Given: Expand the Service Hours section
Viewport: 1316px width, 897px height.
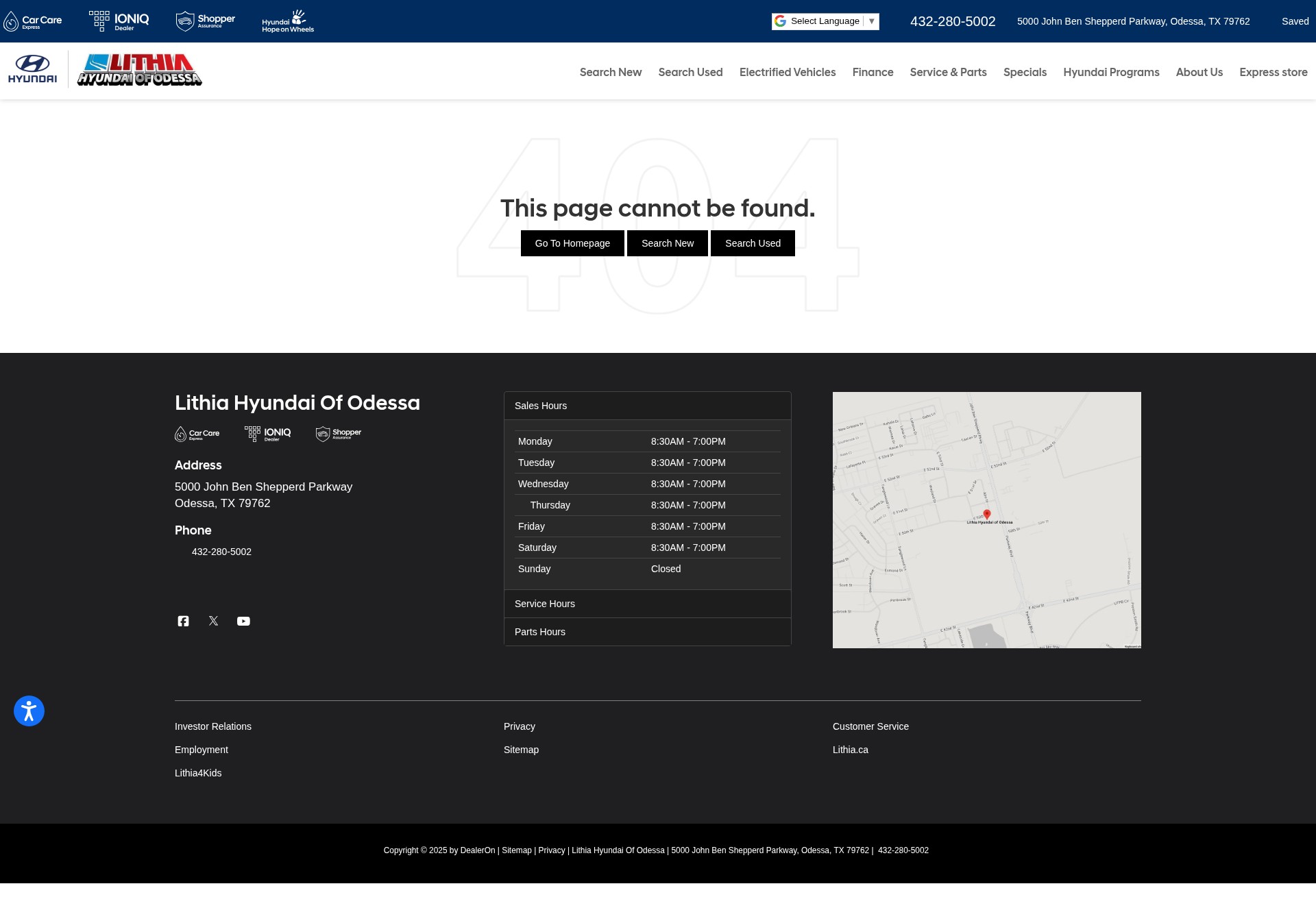Looking at the screenshot, I should pyautogui.click(x=648, y=604).
